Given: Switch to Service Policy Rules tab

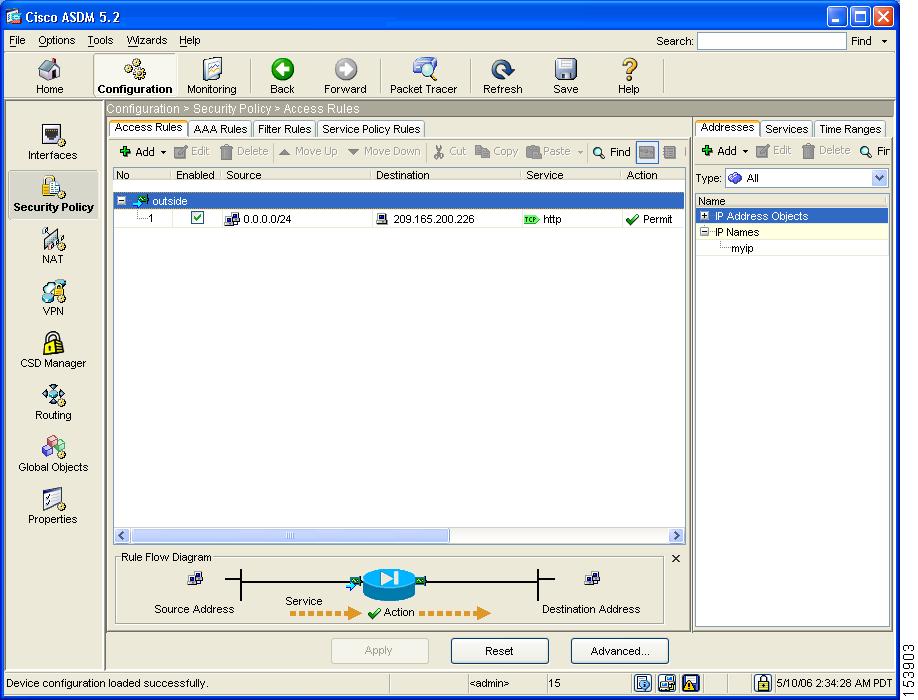Looking at the screenshot, I should click(371, 129).
